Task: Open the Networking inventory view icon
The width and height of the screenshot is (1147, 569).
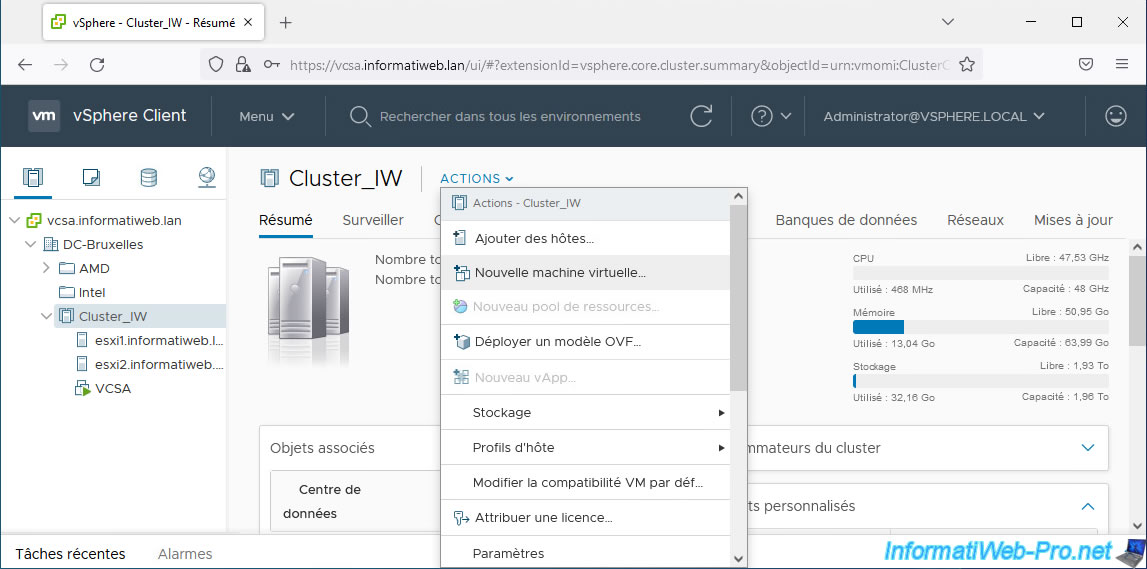Action: click(206, 178)
